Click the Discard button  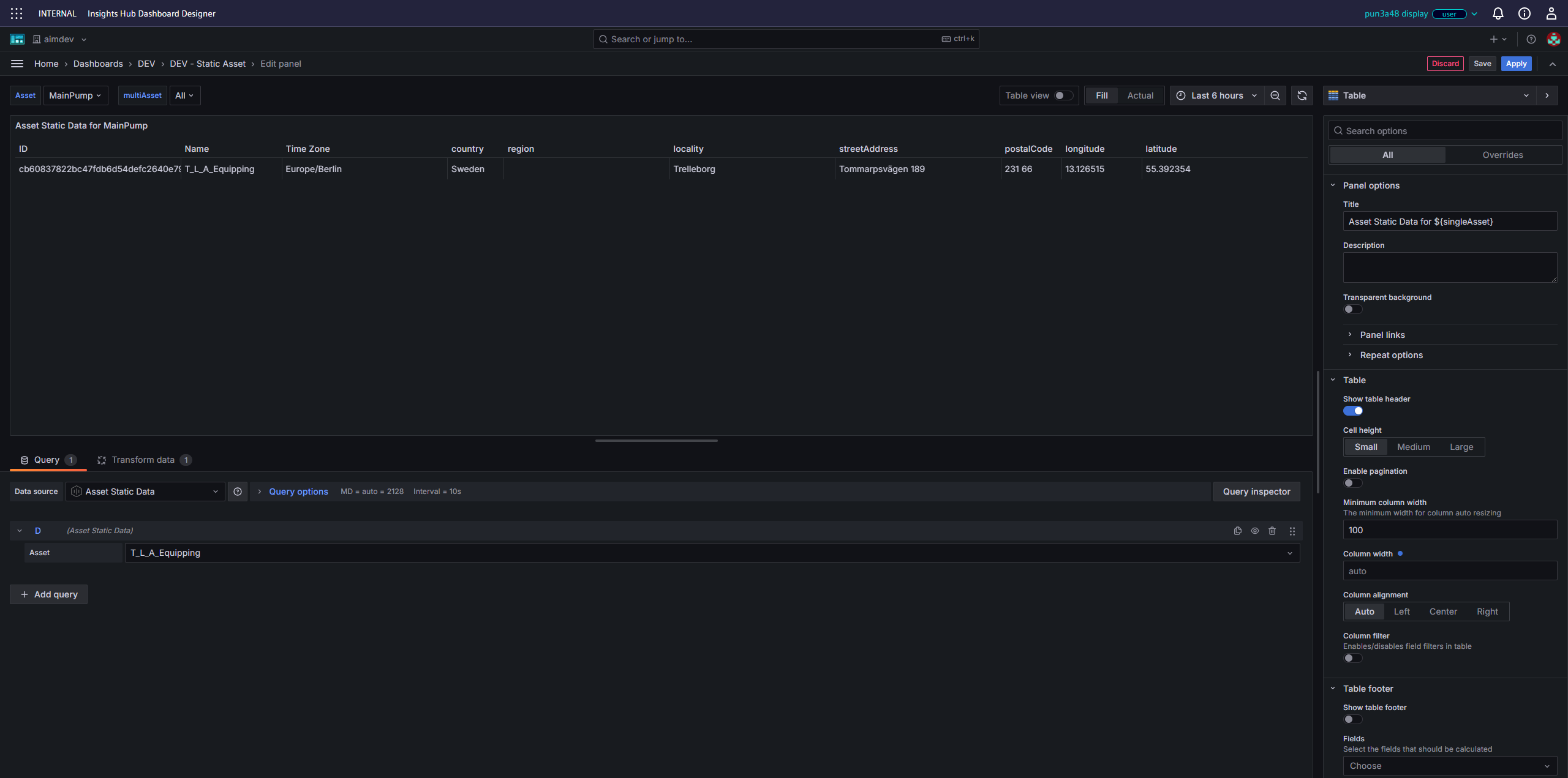(1445, 64)
